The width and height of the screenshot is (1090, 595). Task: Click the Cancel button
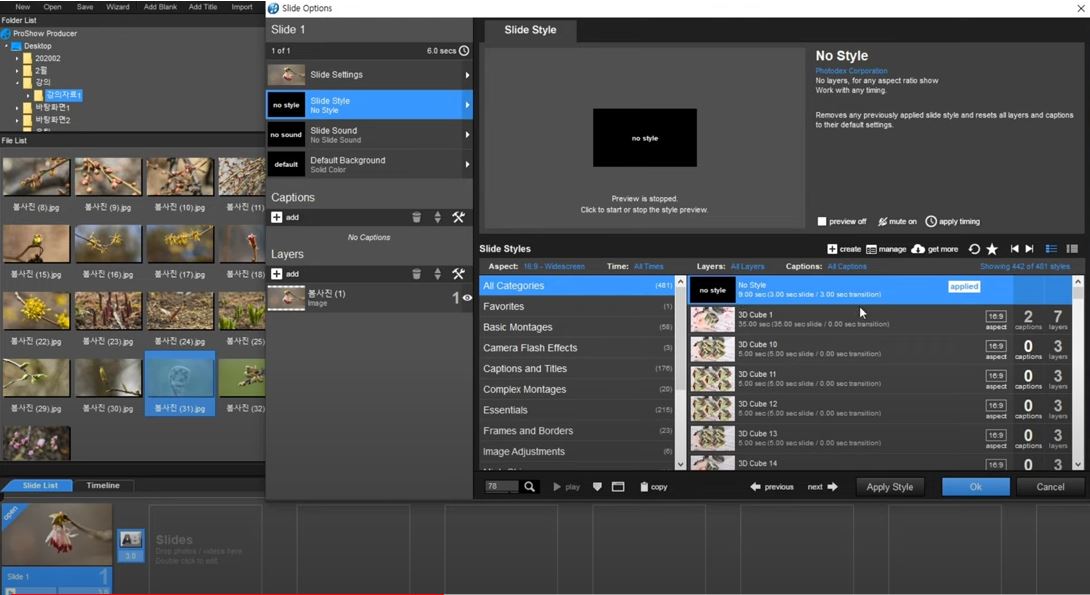pyautogui.click(x=1050, y=487)
